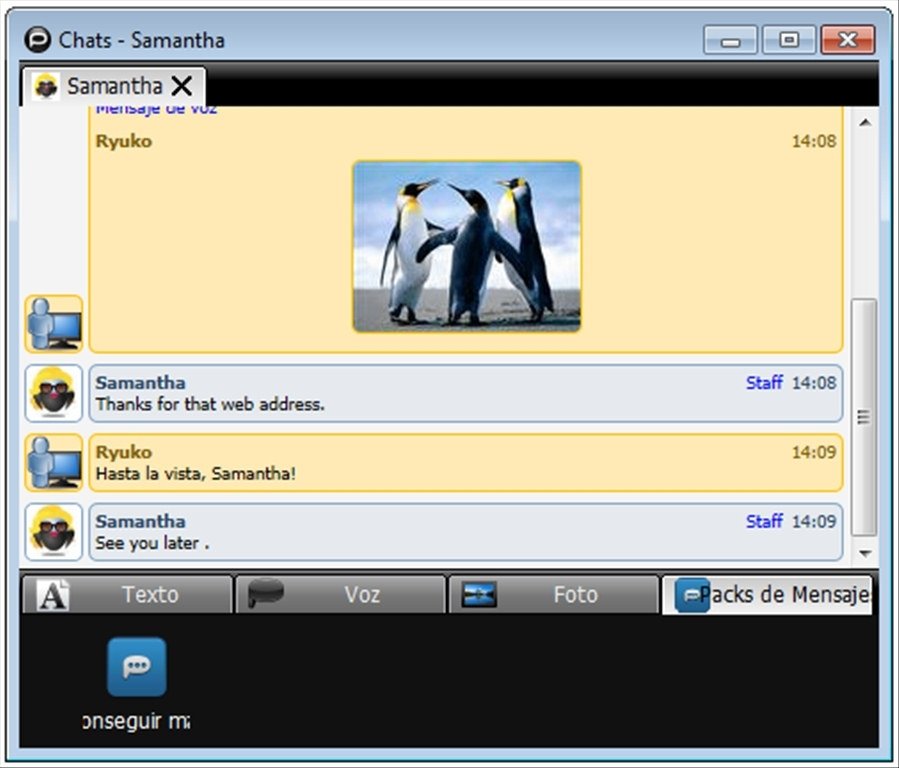
Task: Click the 14:08 timestamp on the photo message
Action: pyautogui.click(x=814, y=141)
